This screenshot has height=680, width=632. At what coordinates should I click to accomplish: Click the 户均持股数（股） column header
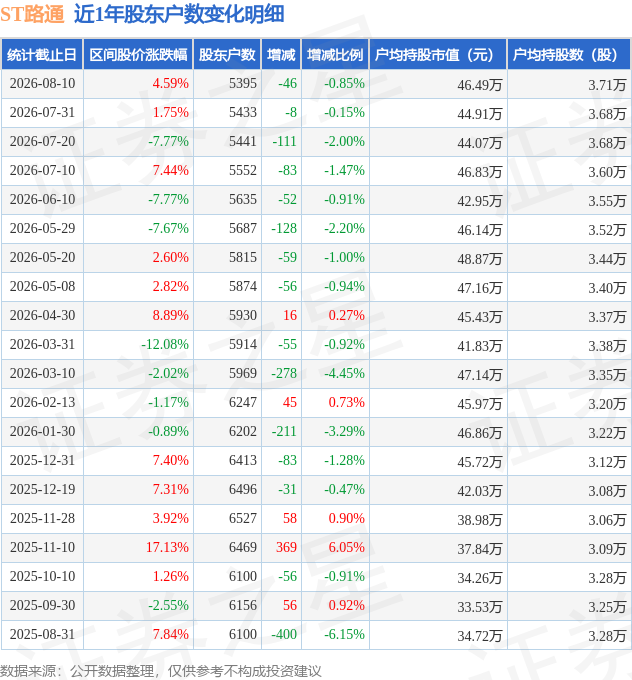coord(569,55)
